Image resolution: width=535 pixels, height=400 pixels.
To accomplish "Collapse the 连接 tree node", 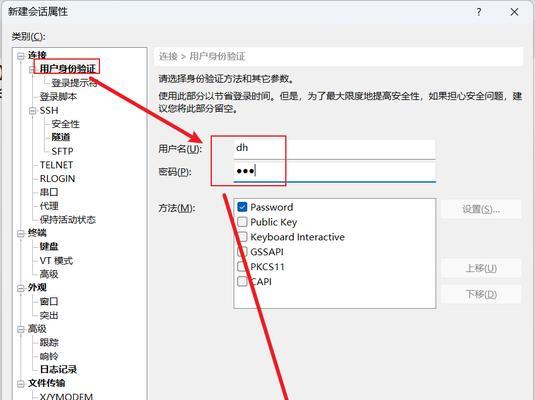I will coord(21,56).
